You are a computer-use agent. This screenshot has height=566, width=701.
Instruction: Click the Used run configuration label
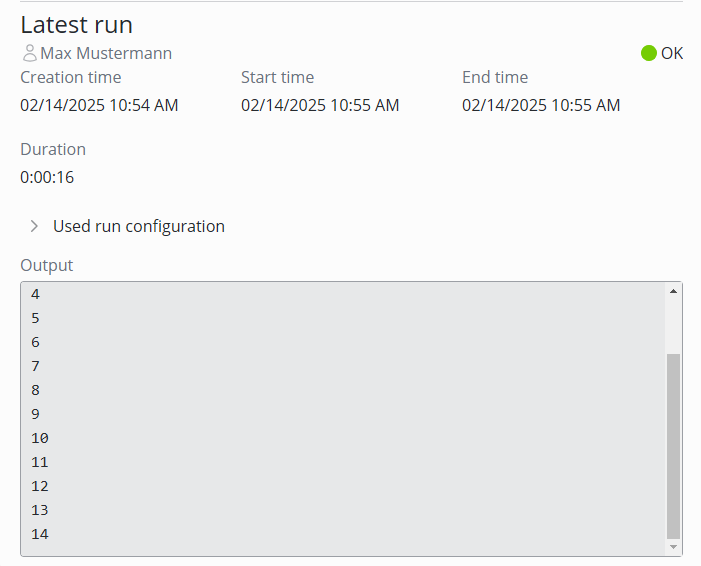tap(138, 226)
